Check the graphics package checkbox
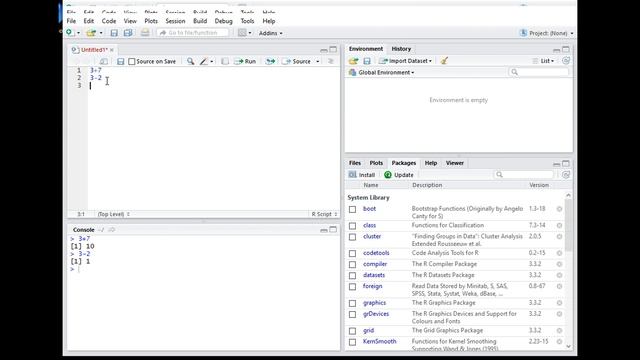This screenshot has height=360, width=640. point(352,303)
